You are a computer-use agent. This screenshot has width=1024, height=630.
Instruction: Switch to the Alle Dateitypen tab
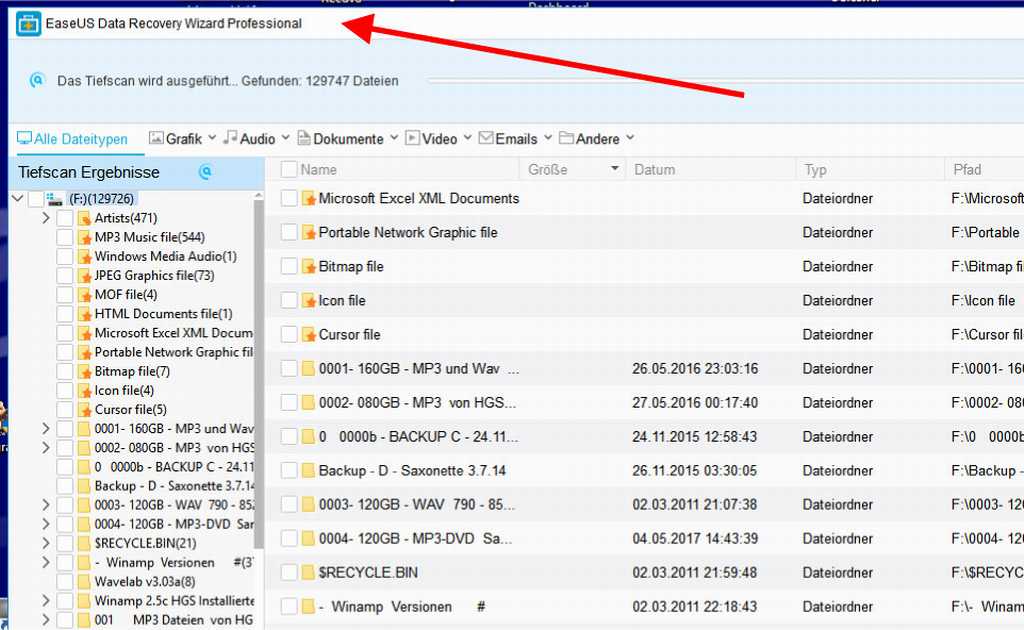click(72, 139)
